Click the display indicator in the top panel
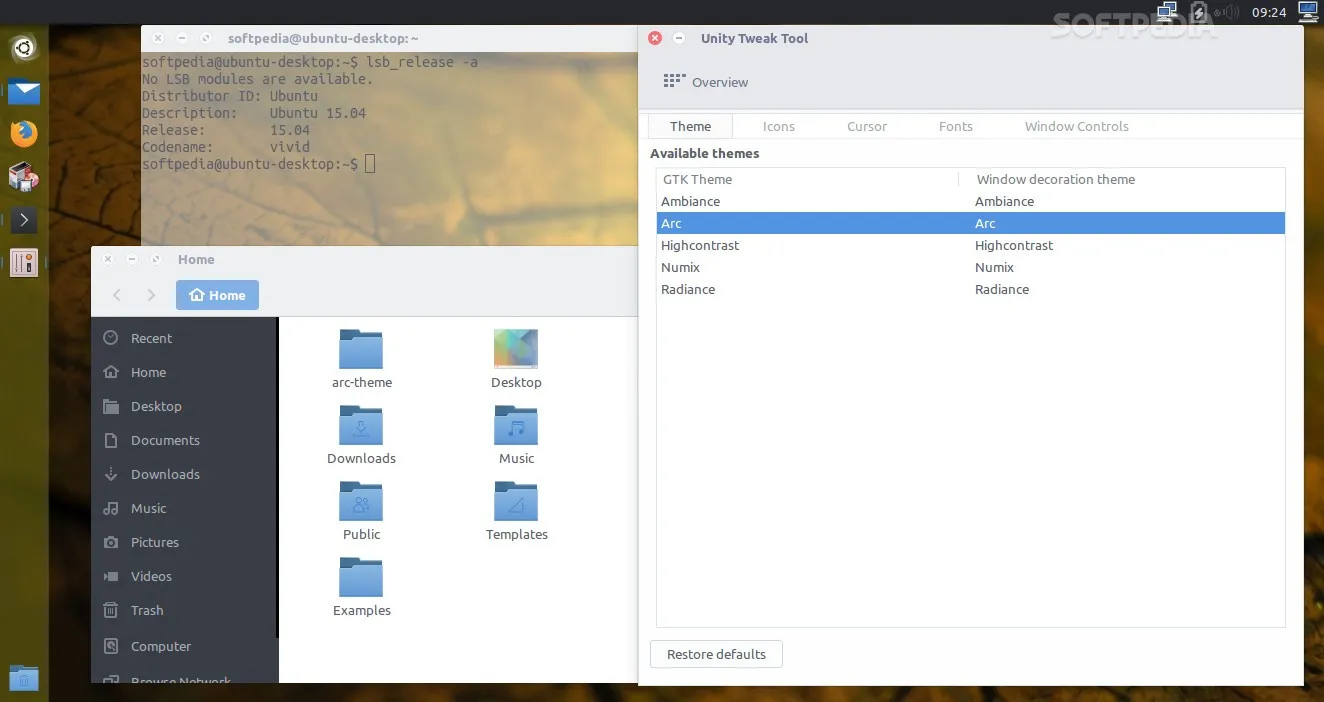The width and height of the screenshot is (1324, 702). click(1166, 12)
